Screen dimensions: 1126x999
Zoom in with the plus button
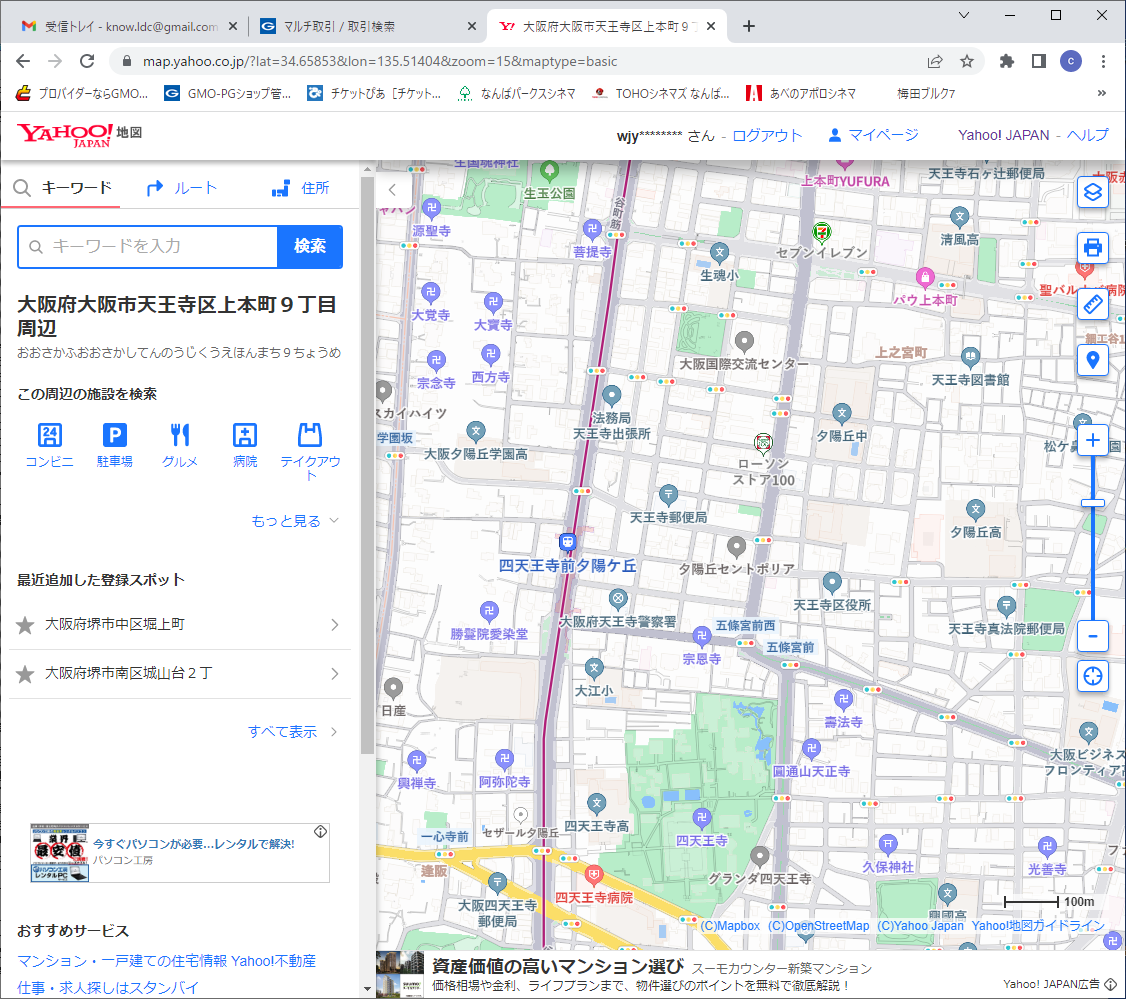[x=1093, y=441]
